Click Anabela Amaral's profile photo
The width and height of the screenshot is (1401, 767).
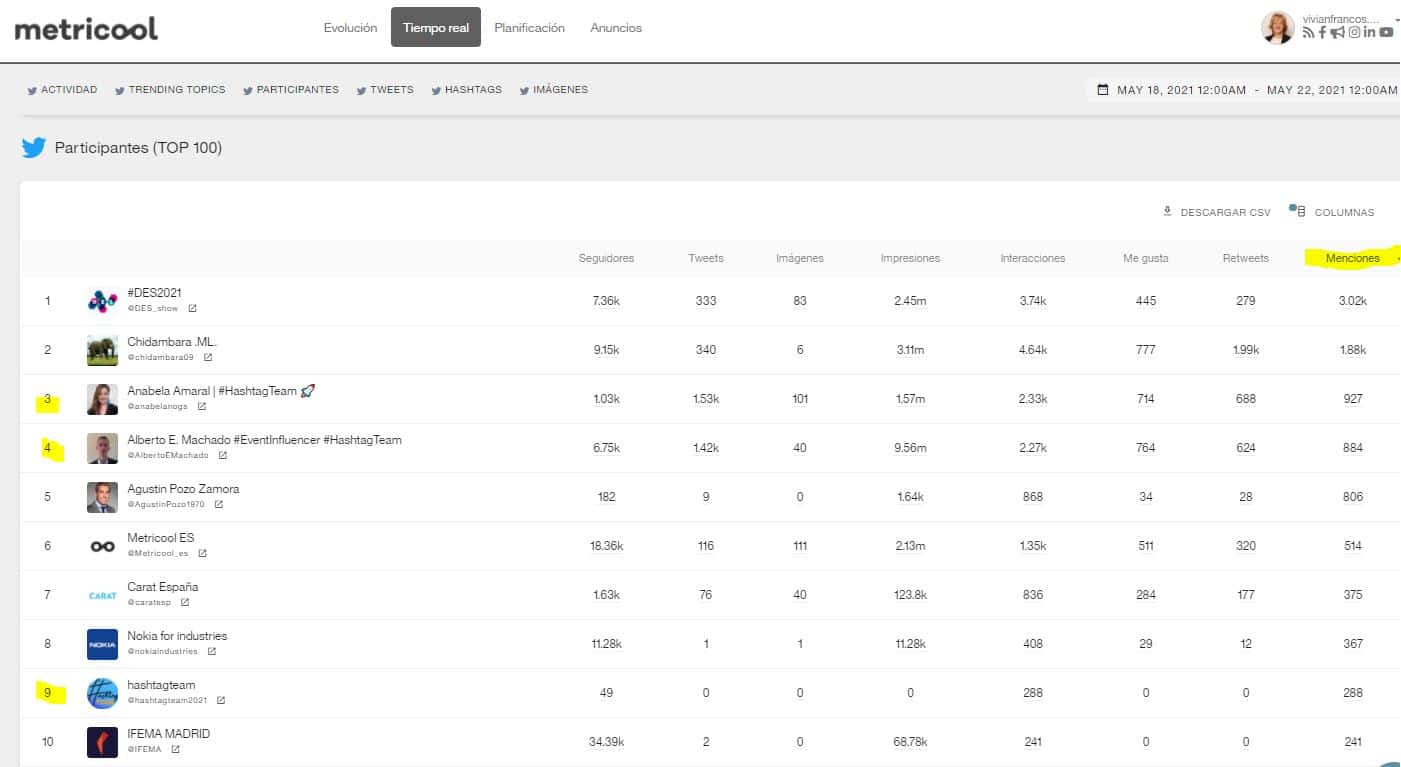click(x=103, y=399)
